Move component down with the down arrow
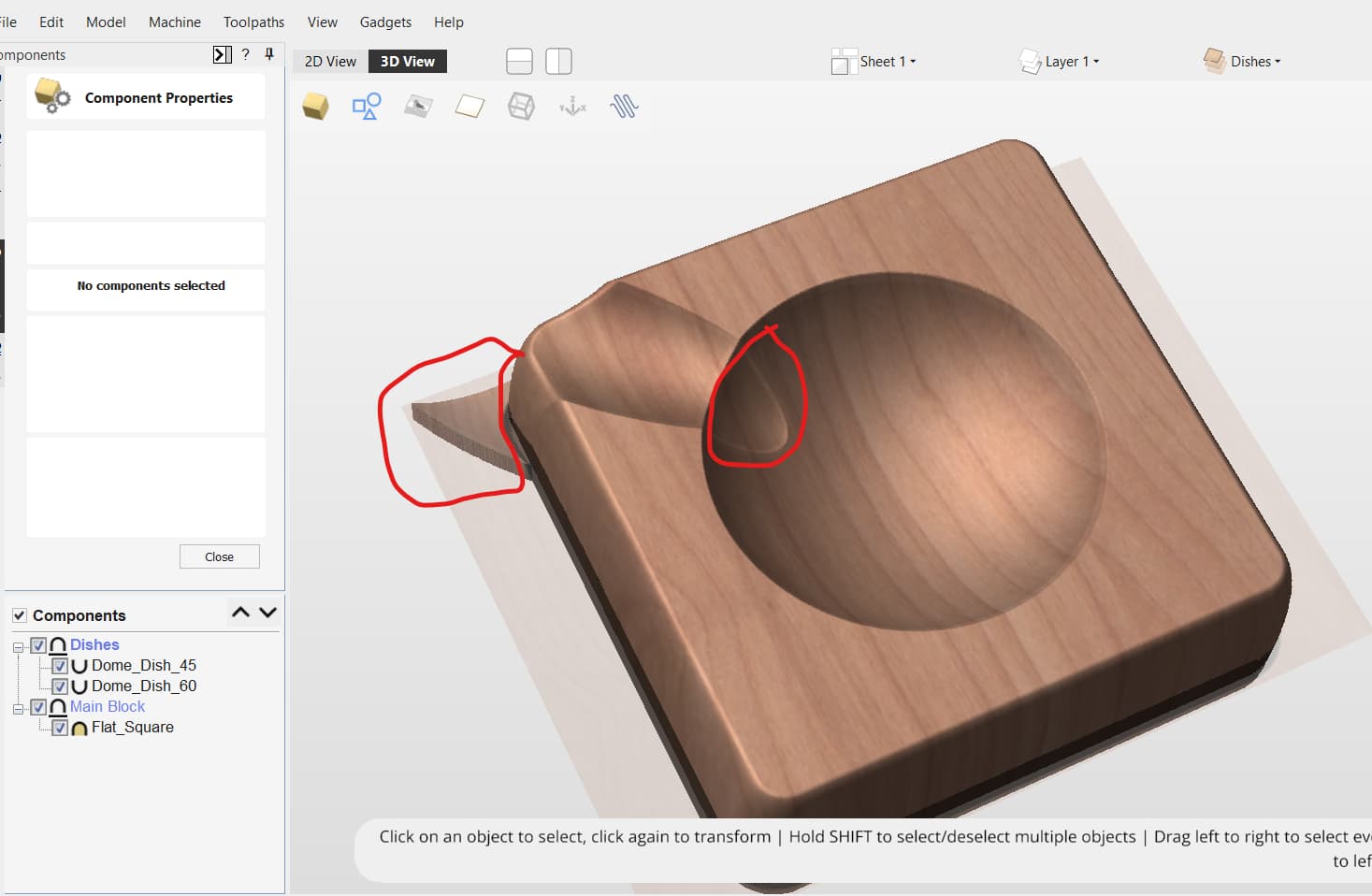Viewport: 1372px width, 896px height. point(268,613)
